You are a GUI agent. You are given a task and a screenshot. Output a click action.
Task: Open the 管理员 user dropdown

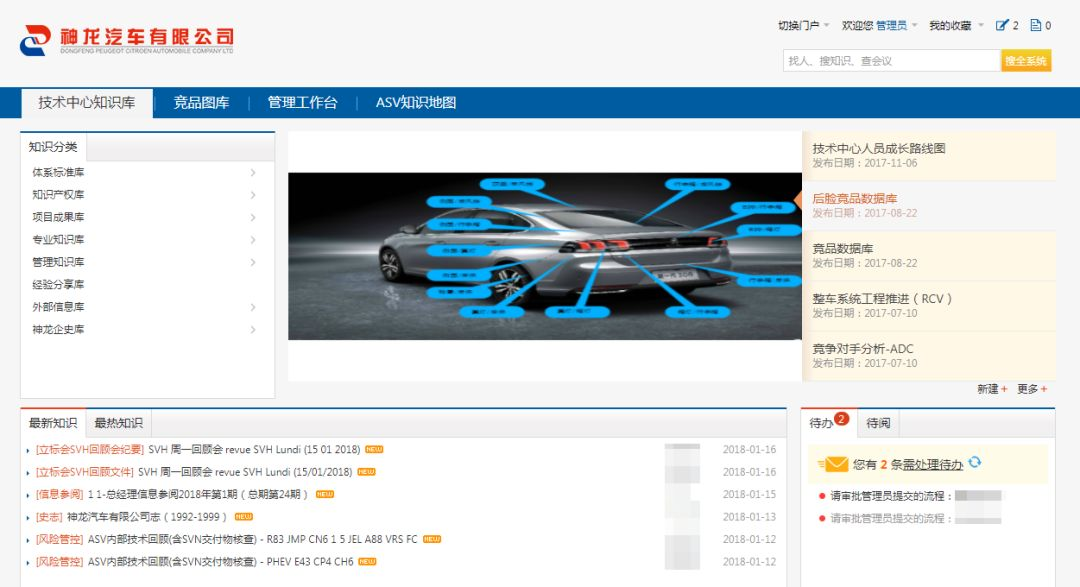[896, 25]
